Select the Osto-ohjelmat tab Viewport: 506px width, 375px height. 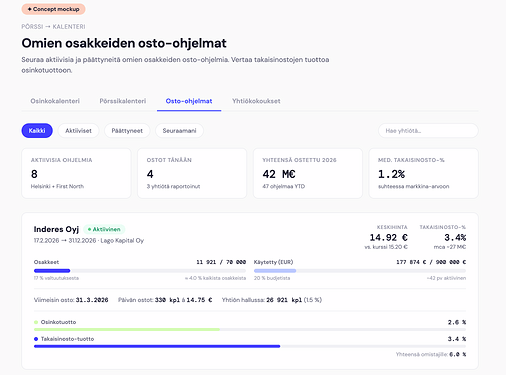coord(189,101)
